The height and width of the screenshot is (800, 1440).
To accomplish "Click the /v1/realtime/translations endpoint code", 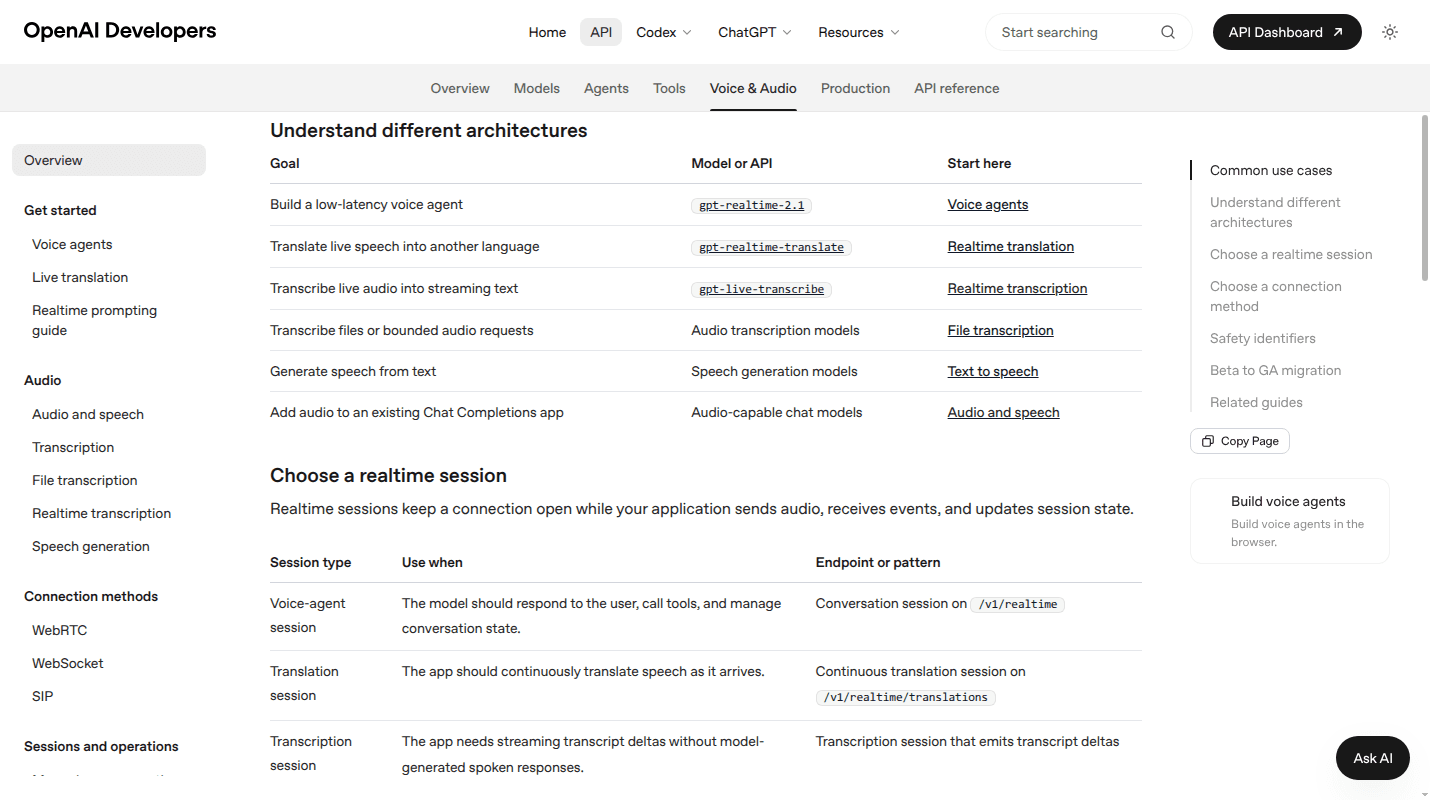I will [906, 697].
